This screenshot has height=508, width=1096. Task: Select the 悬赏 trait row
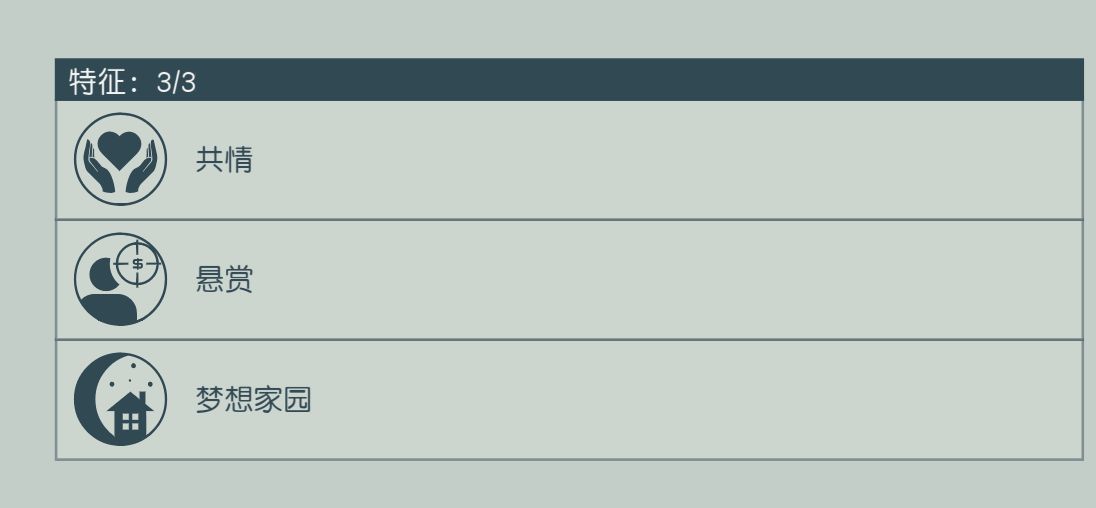[640, 280]
